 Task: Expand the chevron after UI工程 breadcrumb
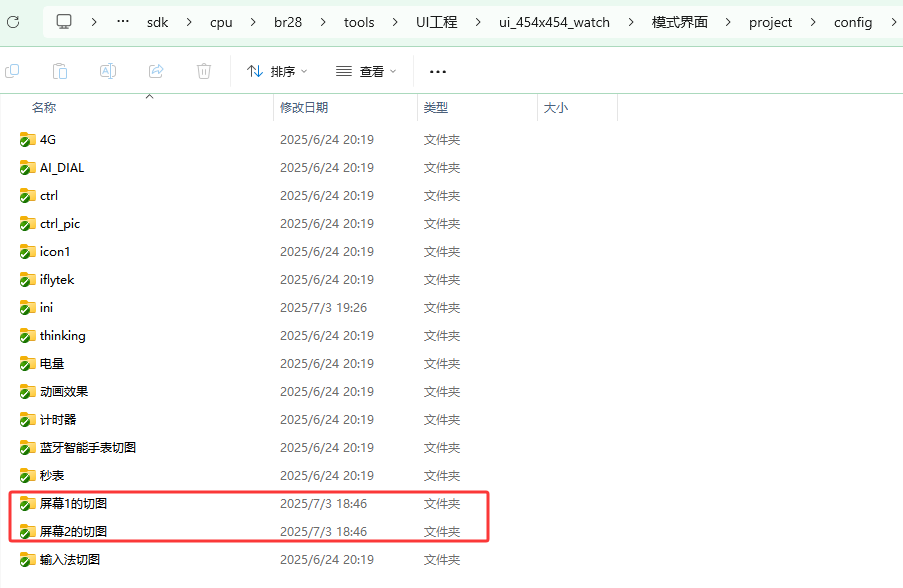coord(478,22)
